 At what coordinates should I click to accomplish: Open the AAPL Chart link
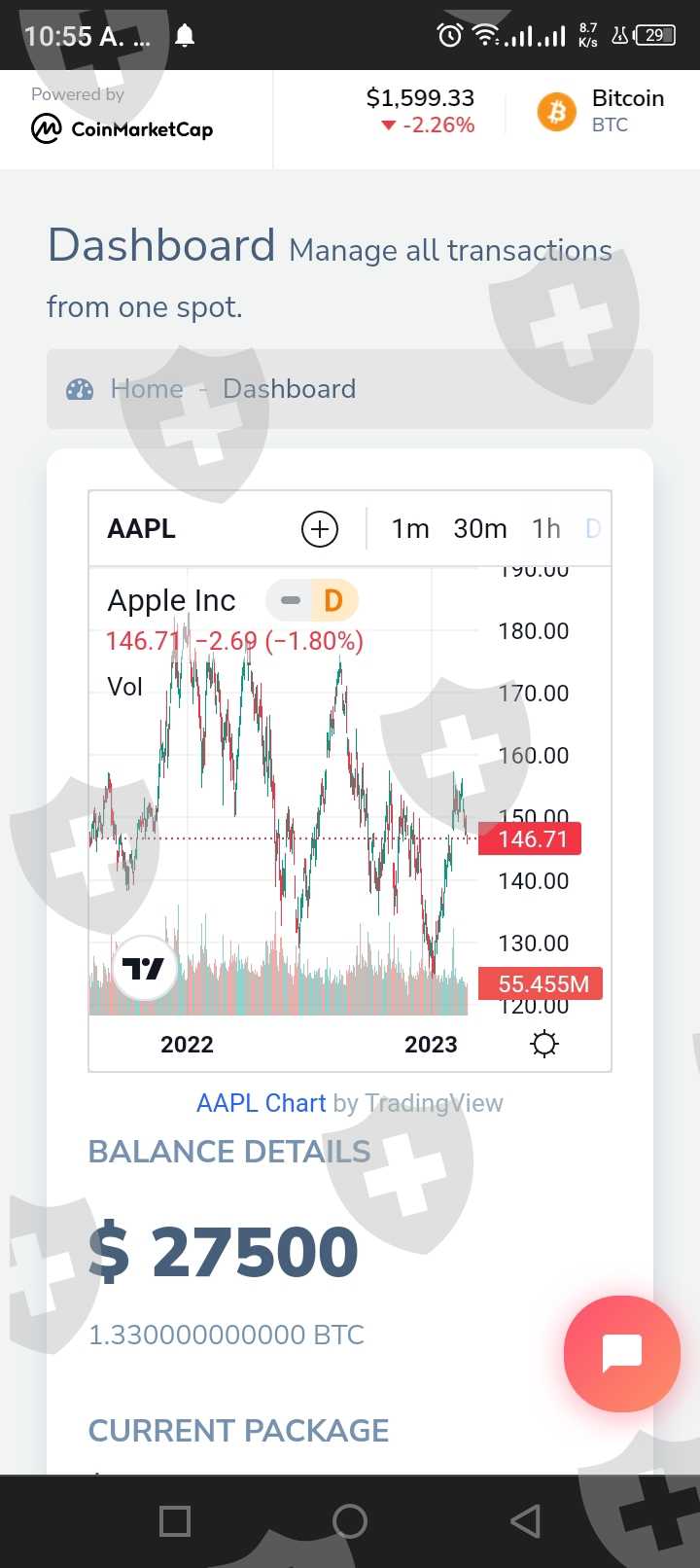[x=261, y=1103]
